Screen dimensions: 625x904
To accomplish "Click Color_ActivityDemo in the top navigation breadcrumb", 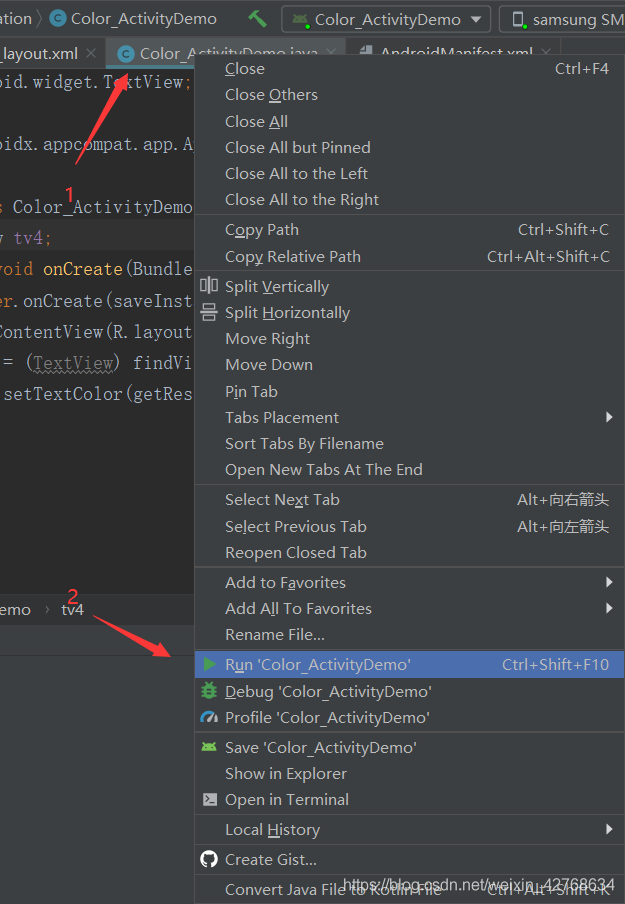I will [143, 18].
